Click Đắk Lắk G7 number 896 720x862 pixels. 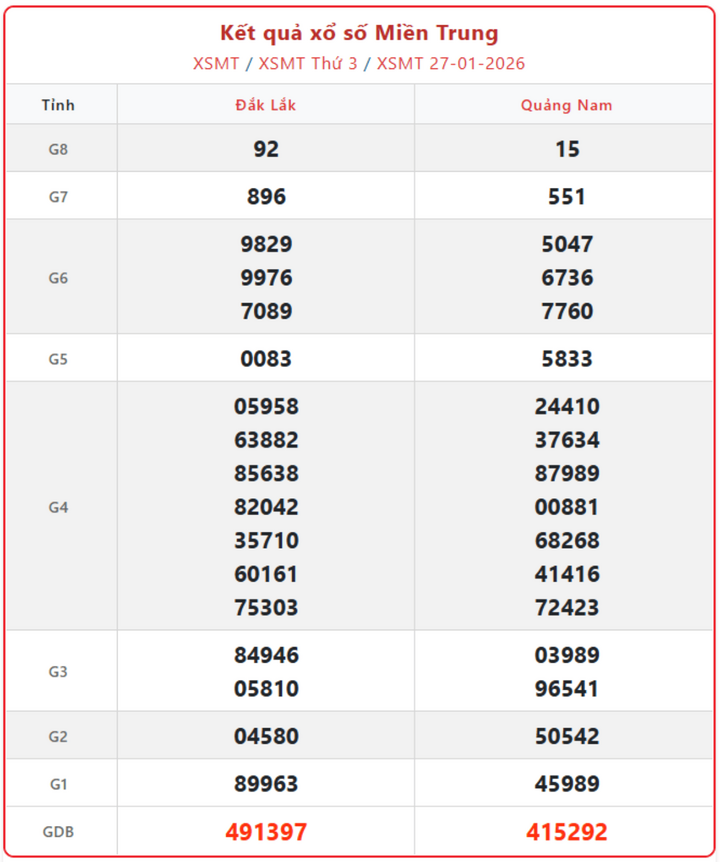pos(266,197)
